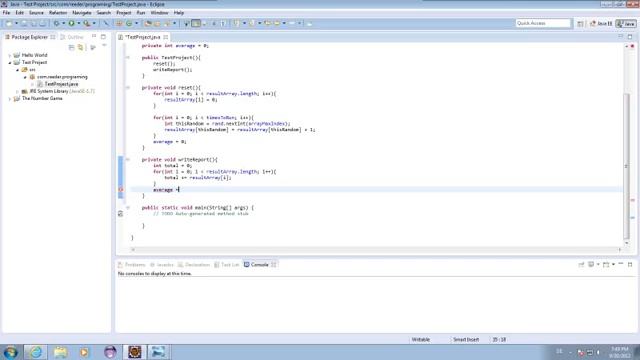640x360 pixels.
Task: Open the External Tools dropdown arrow
Action: [94, 24]
